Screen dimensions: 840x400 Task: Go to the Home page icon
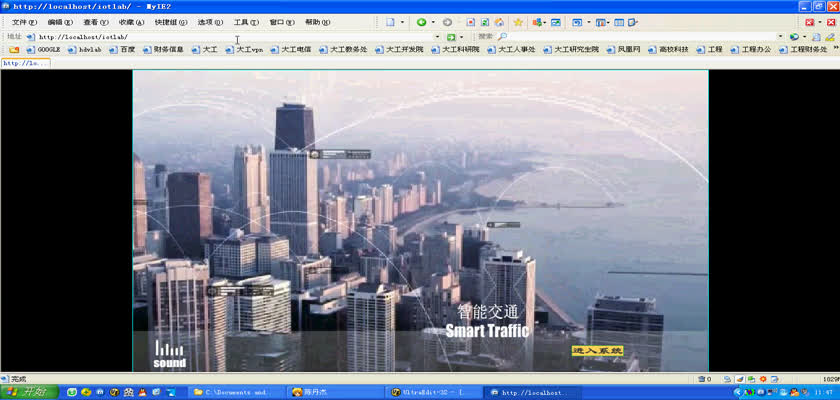tap(499, 22)
